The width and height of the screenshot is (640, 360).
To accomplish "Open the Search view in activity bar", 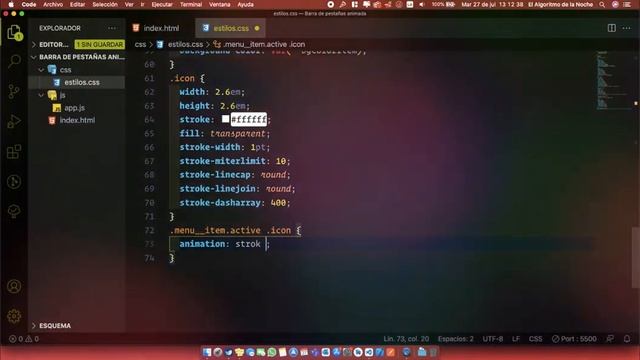I will (14, 62).
